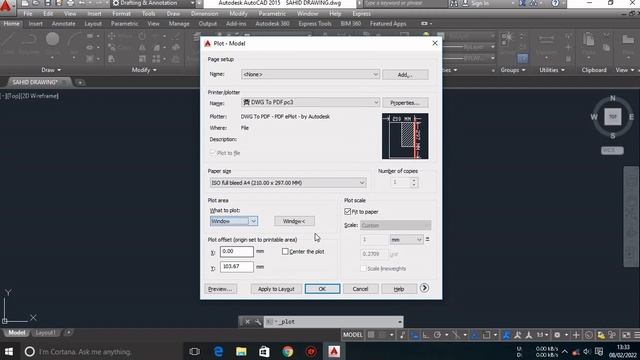Click the volume speaker tray icon
The height and width of the screenshot is (360, 640).
tap(587, 351)
